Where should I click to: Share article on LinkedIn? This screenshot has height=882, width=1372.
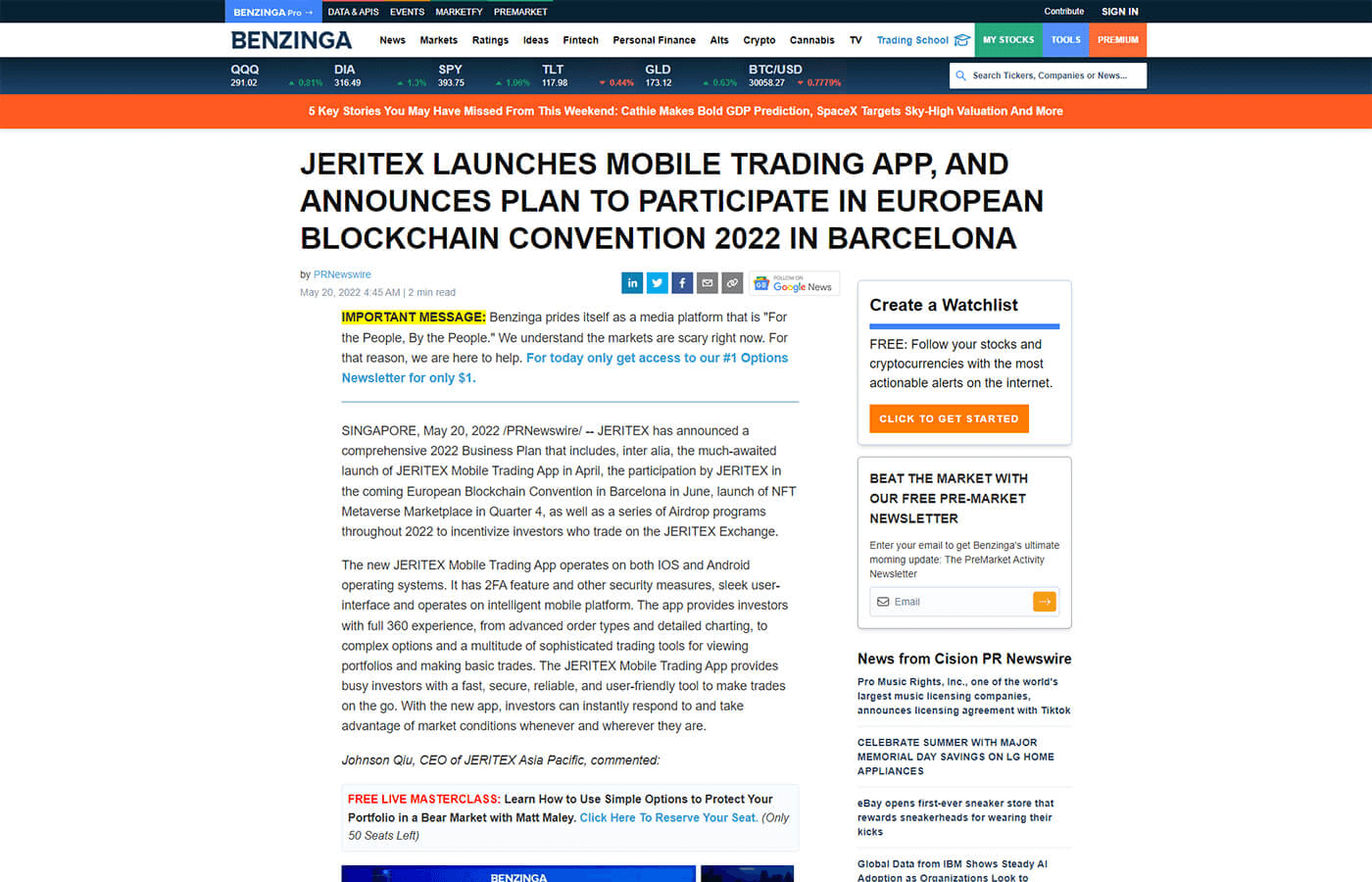click(x=632, y=283)
